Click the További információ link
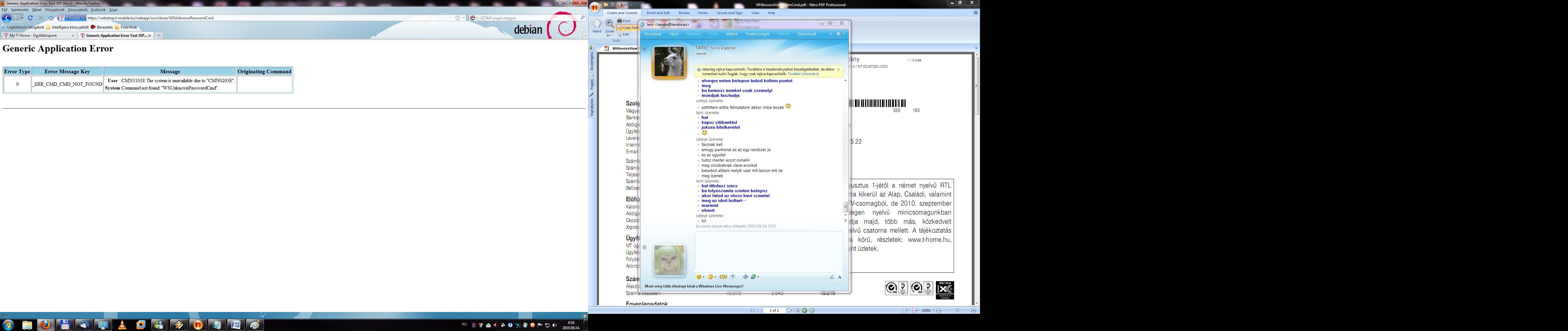 [x=803, y=74]
